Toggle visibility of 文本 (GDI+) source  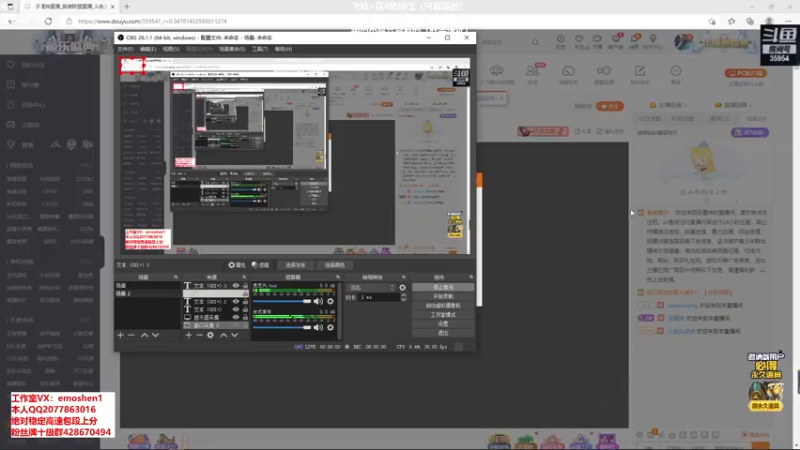236,309
